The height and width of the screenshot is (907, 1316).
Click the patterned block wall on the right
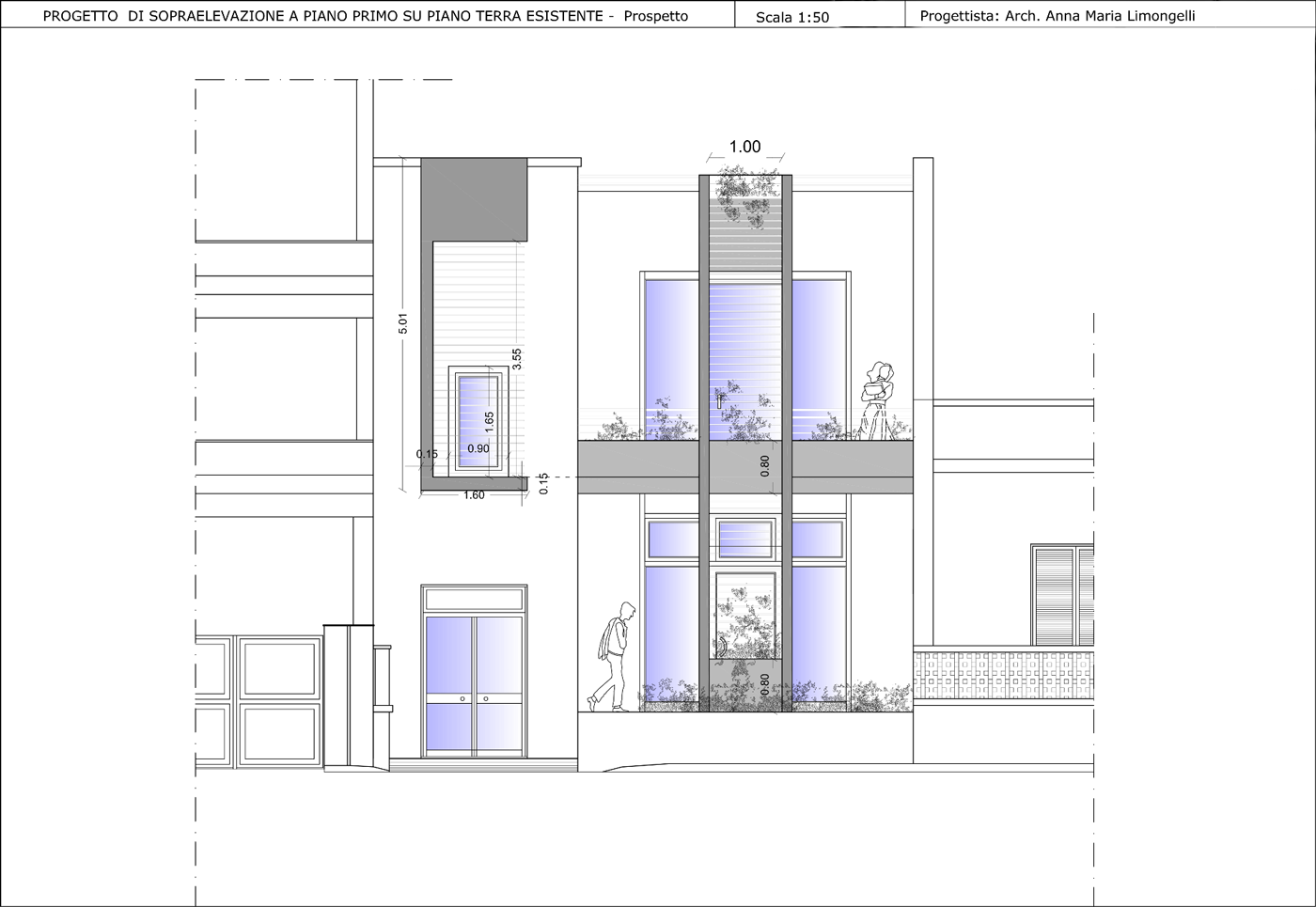click(1002, 676)
